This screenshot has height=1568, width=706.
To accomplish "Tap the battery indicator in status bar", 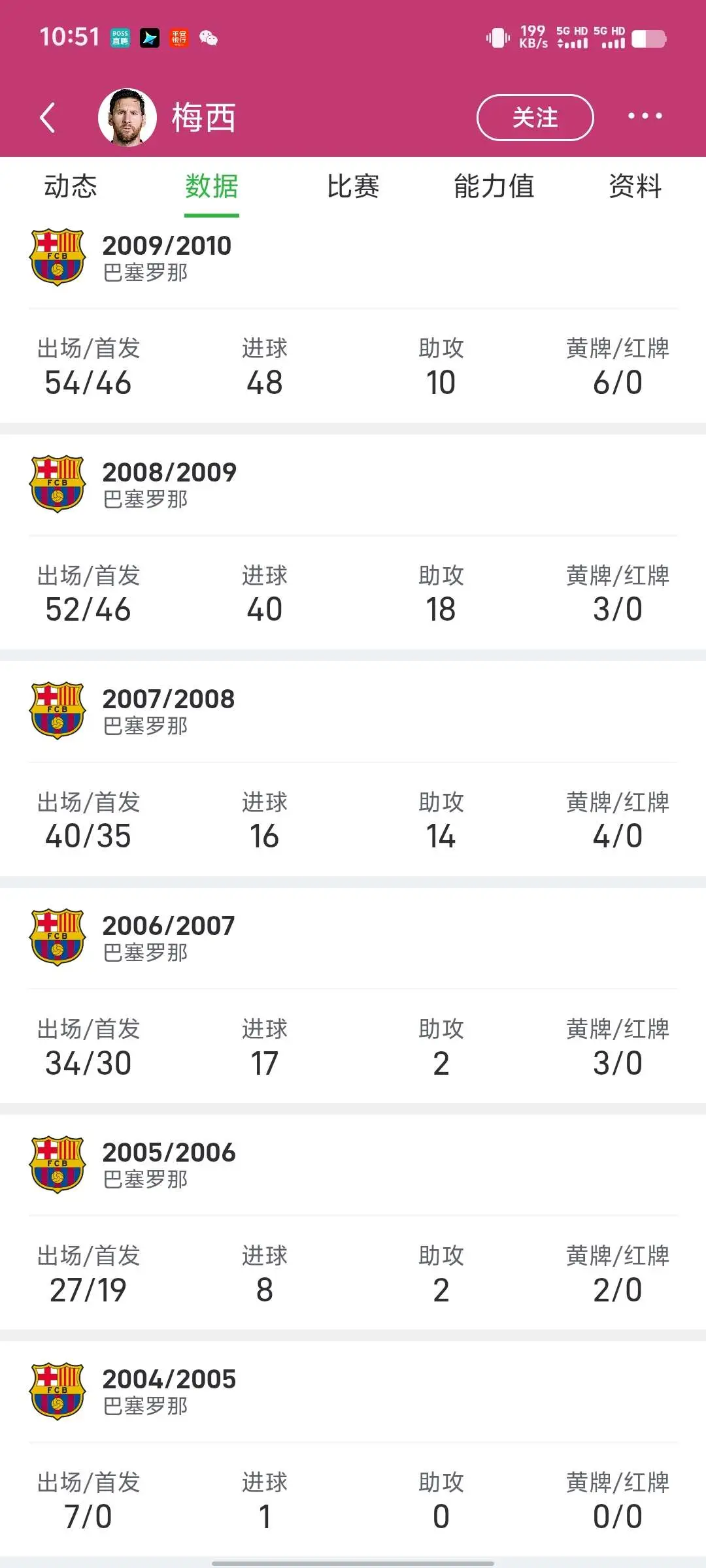I will [649, 39].
